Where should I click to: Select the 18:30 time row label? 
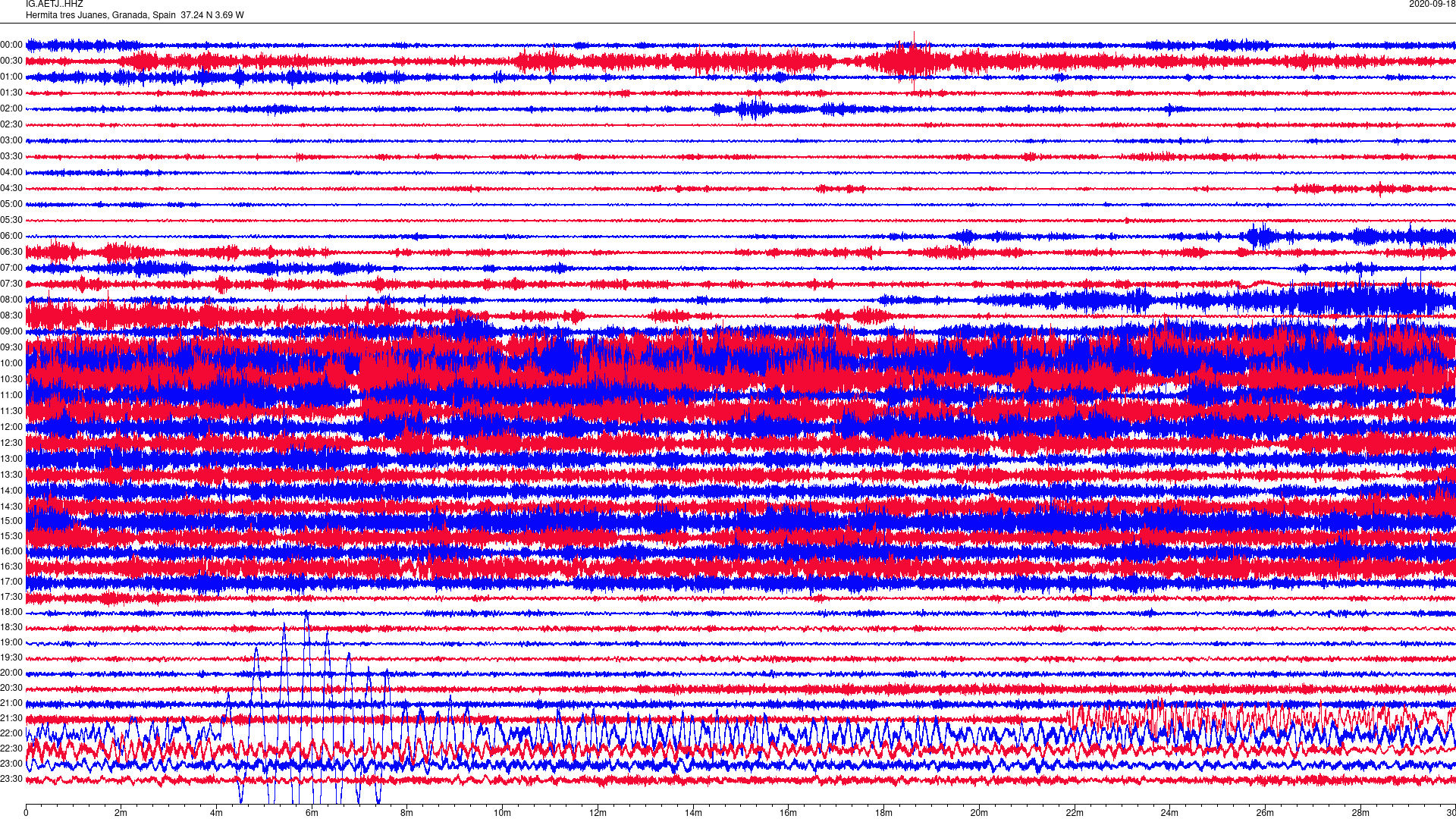point(11,628)
